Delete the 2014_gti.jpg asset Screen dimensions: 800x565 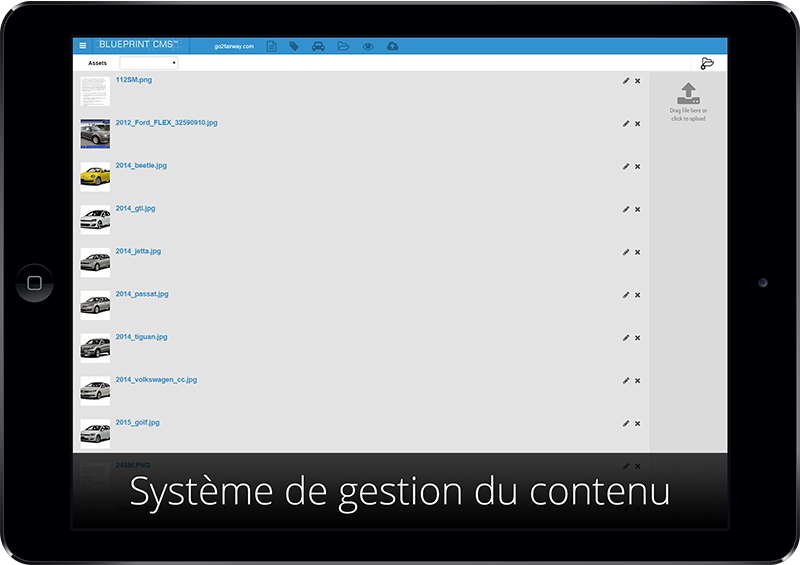pyautogui.click(x=637, y=209)
